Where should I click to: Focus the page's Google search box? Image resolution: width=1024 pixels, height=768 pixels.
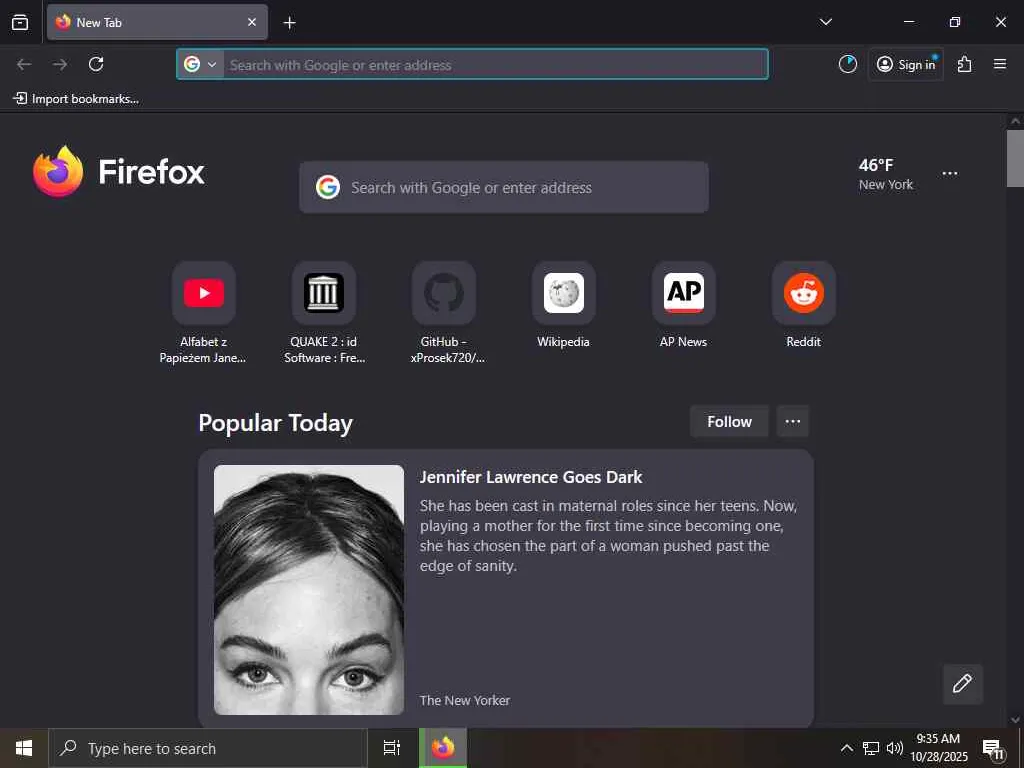point(504,187)
